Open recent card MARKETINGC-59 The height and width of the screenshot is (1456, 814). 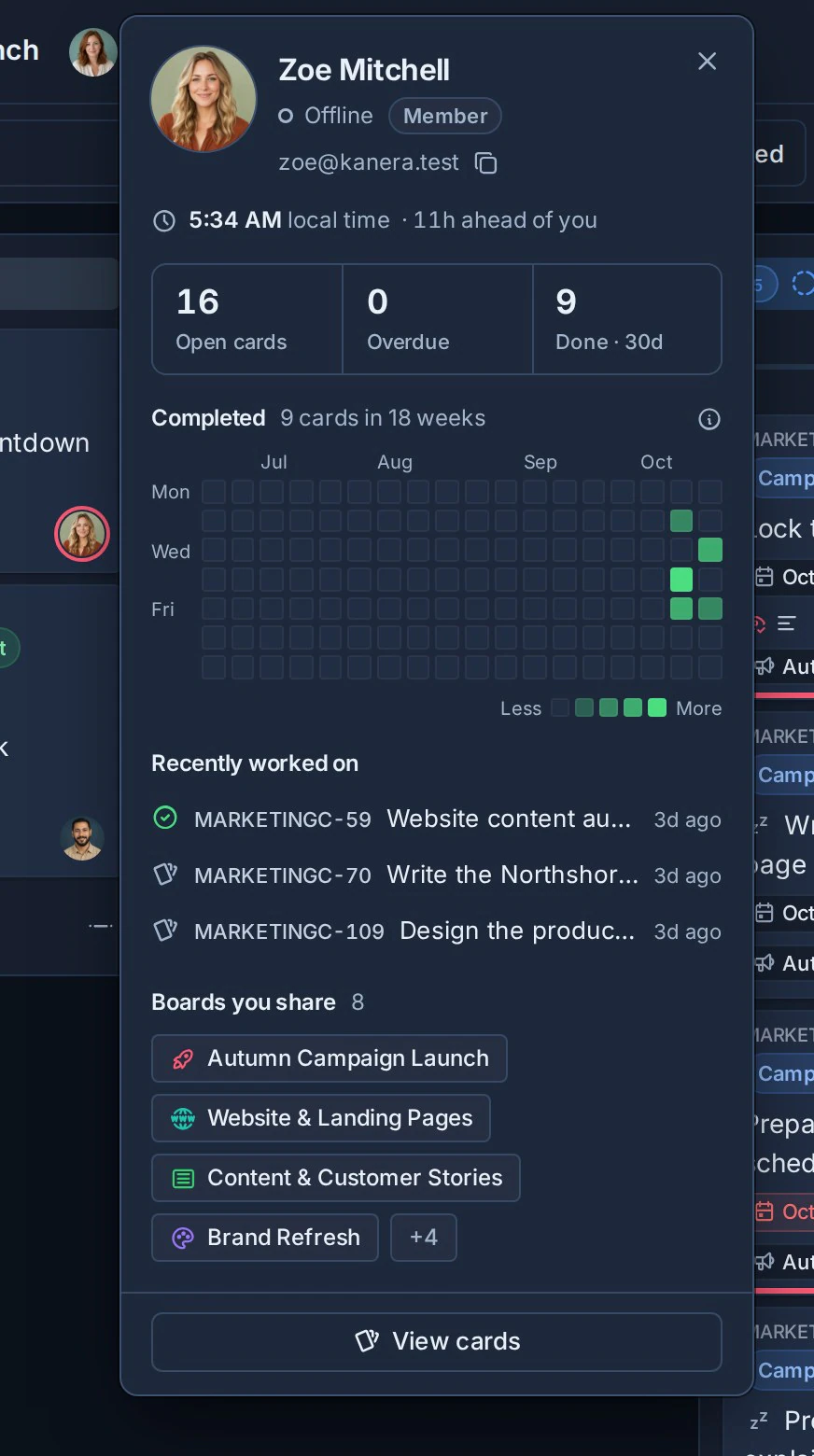pos(437,819)
